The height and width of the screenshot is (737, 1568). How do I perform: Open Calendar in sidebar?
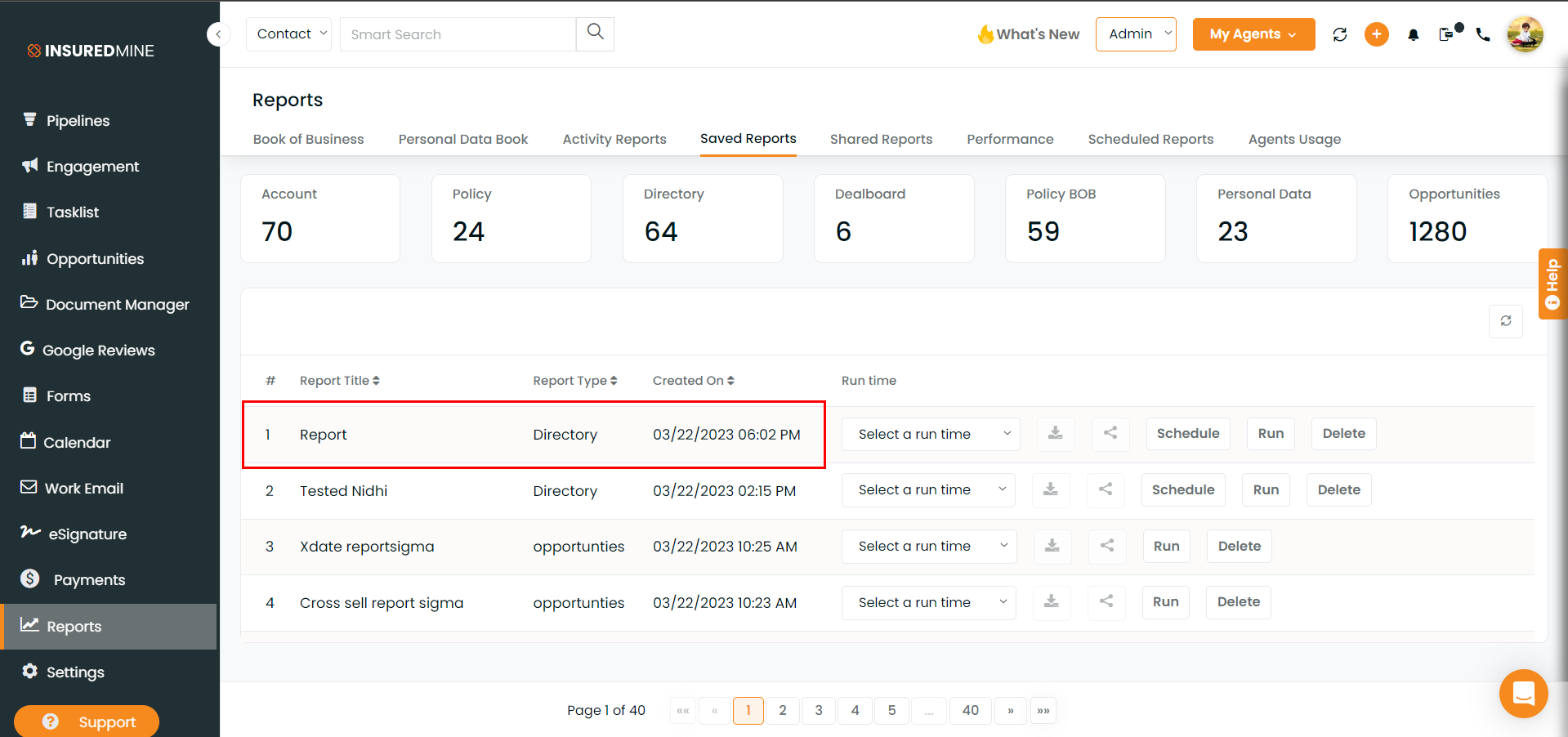pos(76,443)
